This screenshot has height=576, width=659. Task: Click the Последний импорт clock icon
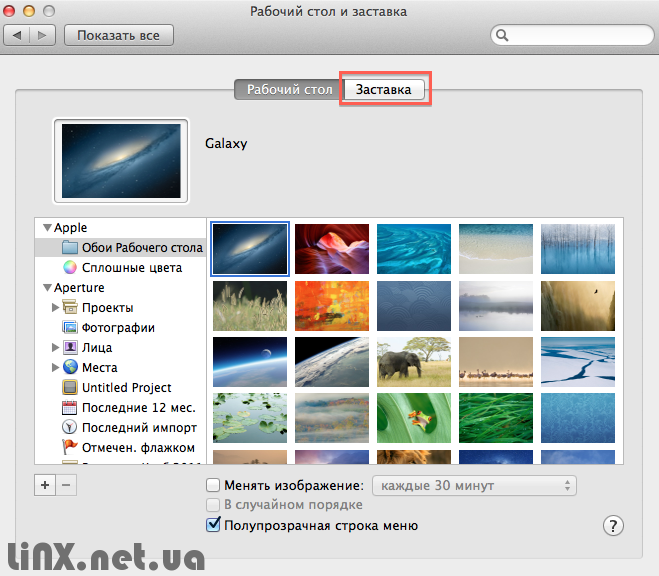tap(69, 427)
